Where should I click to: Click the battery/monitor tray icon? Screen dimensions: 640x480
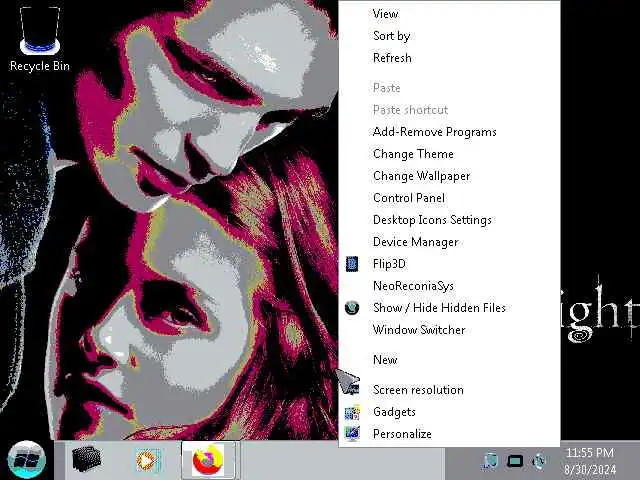coord(515,461)
